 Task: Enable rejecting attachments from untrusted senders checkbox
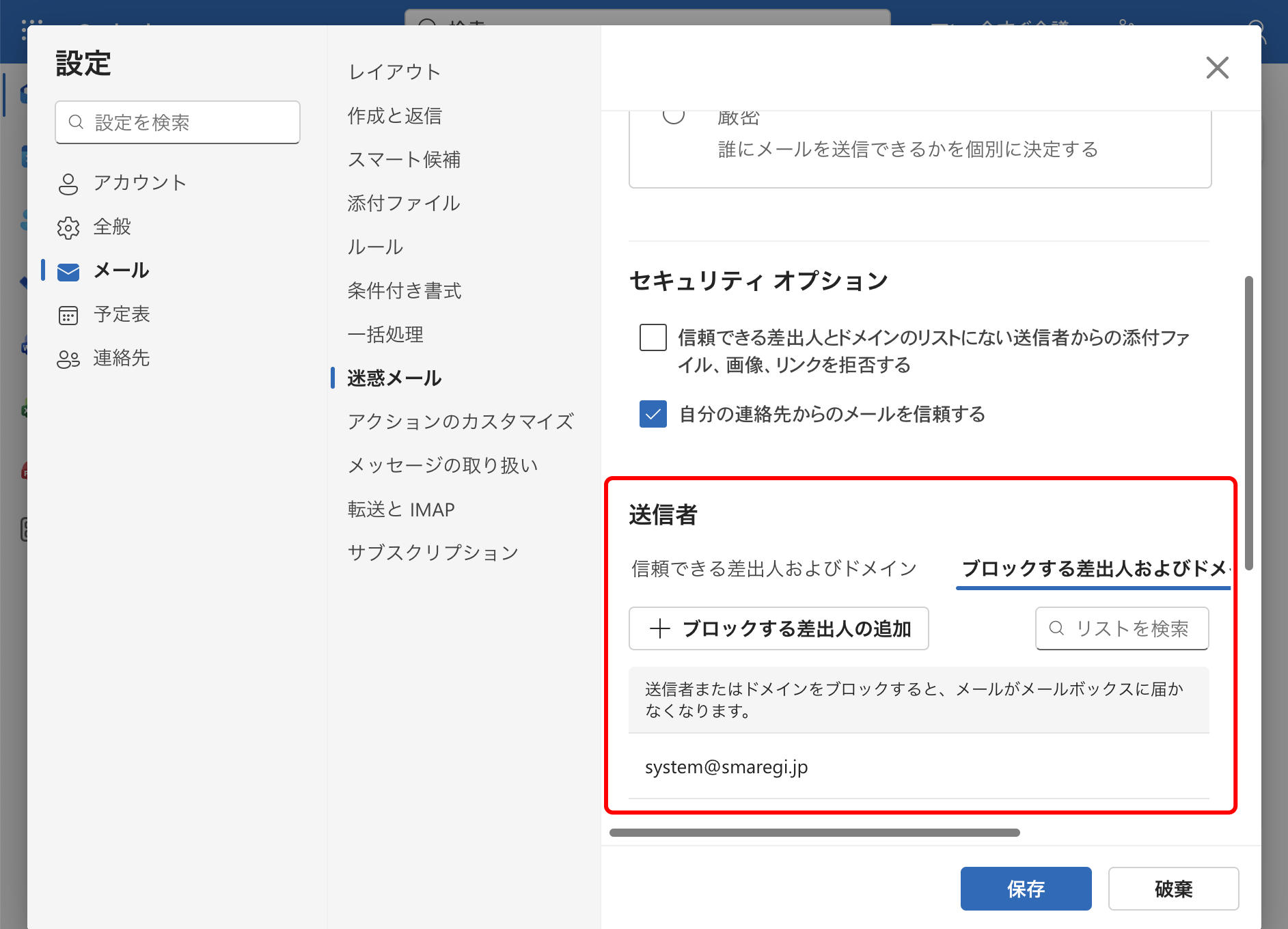653,337
